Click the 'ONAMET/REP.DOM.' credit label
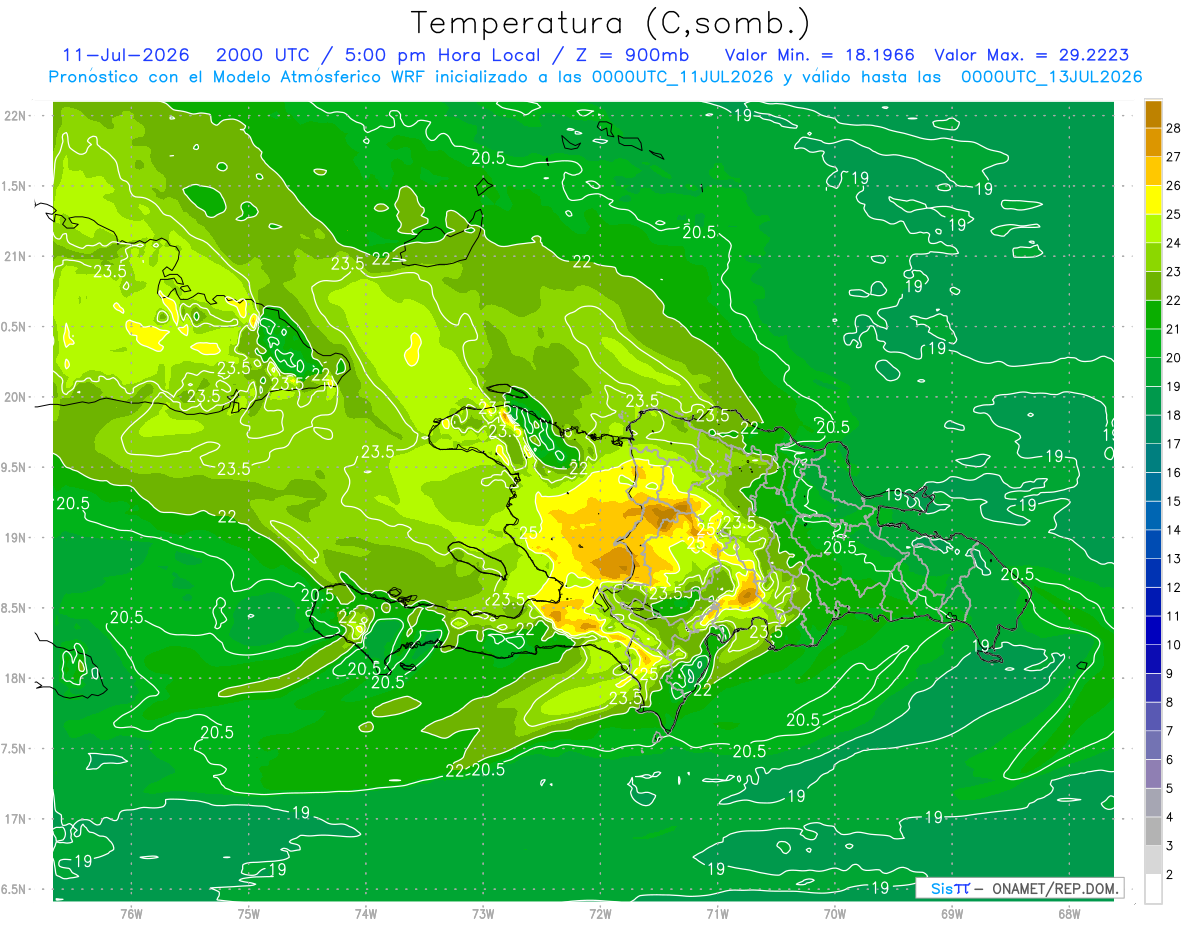1200x927 pixels. point(1055,888)
